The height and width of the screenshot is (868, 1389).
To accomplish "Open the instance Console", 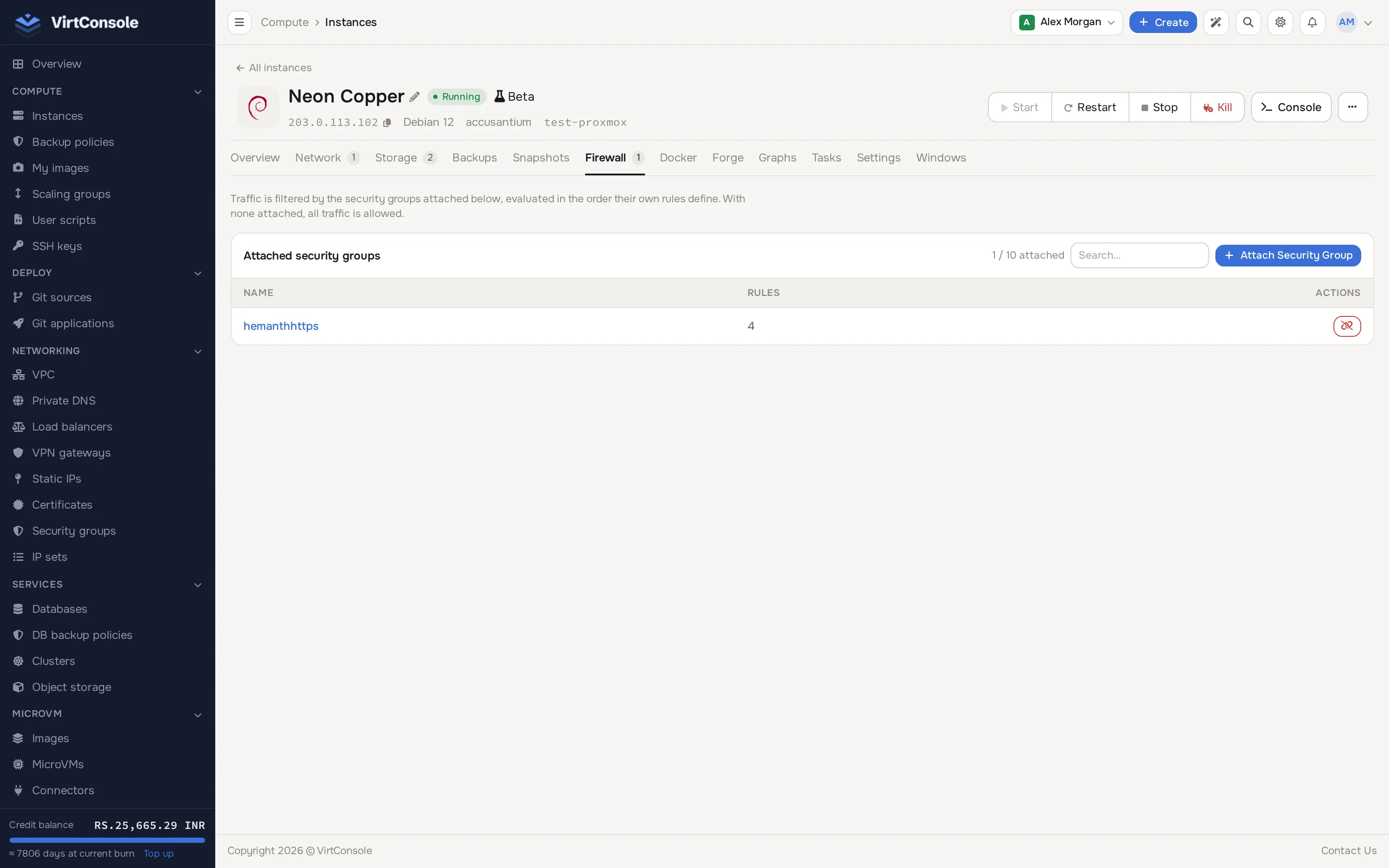I will (1291, 107).
